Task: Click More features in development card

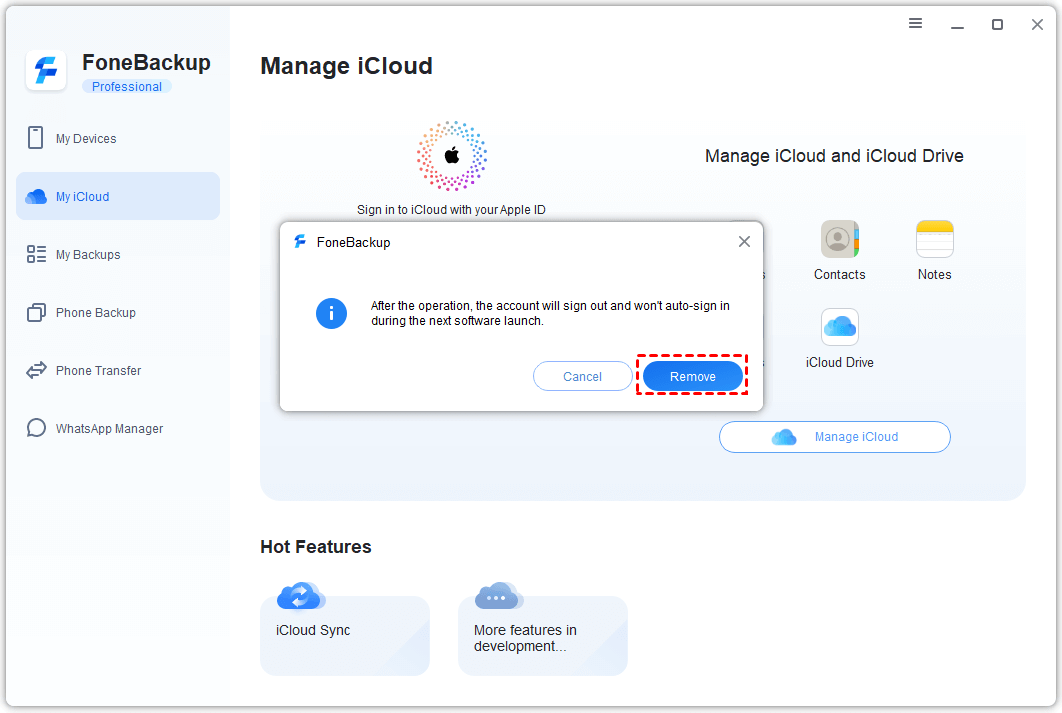Action: click(543, 636)
